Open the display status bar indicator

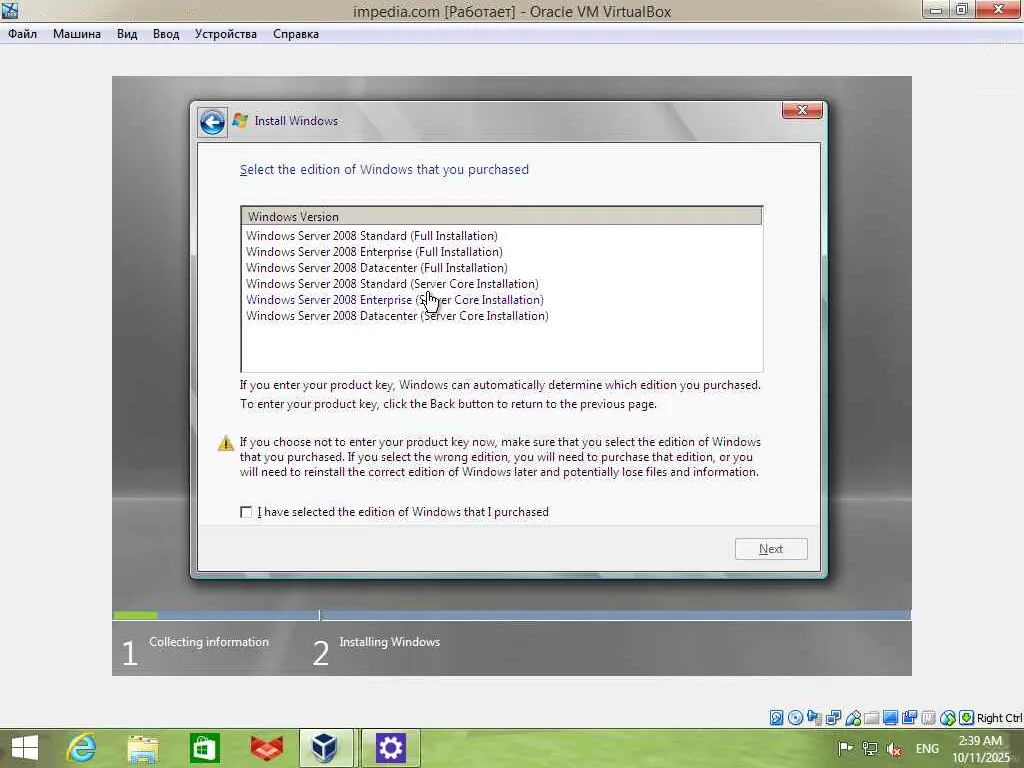890,718
